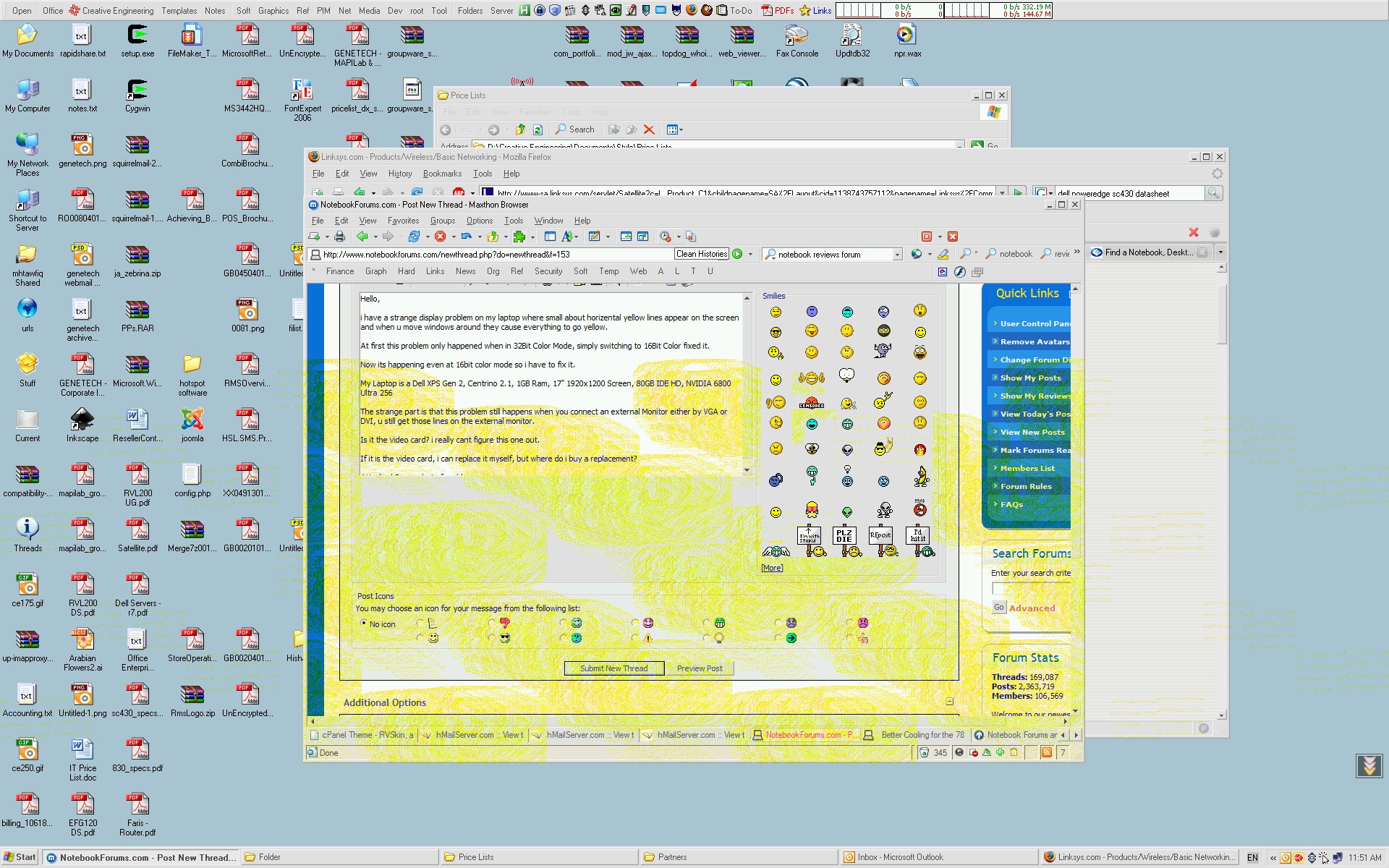
Task: Select the sunglasses post icon radio
Action: pos(493,638)
